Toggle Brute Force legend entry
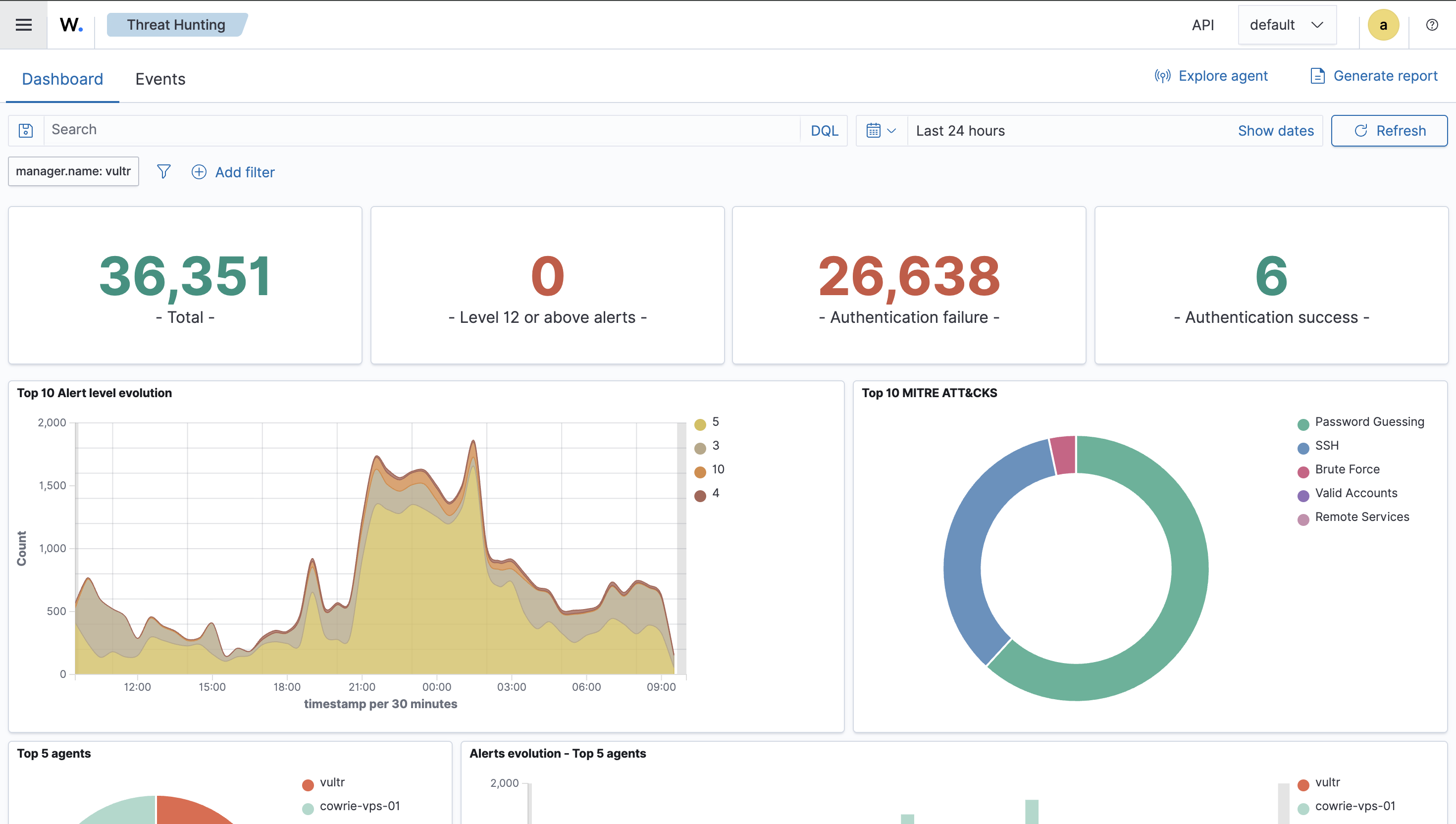Screen dimensions: 1456x824 [x=1347, y=470]
